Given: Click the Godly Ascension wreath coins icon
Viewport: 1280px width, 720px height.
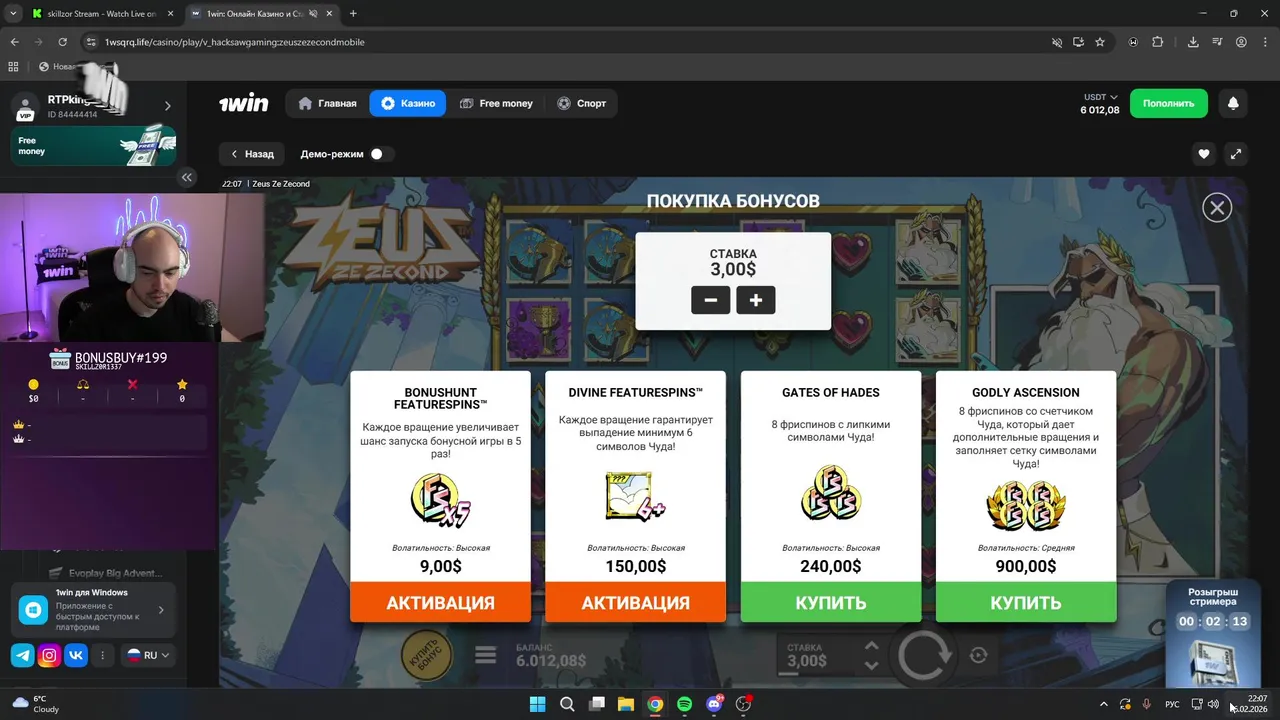Looking at the screenshot, I should pyautogui.click(x=1026, y=505).
